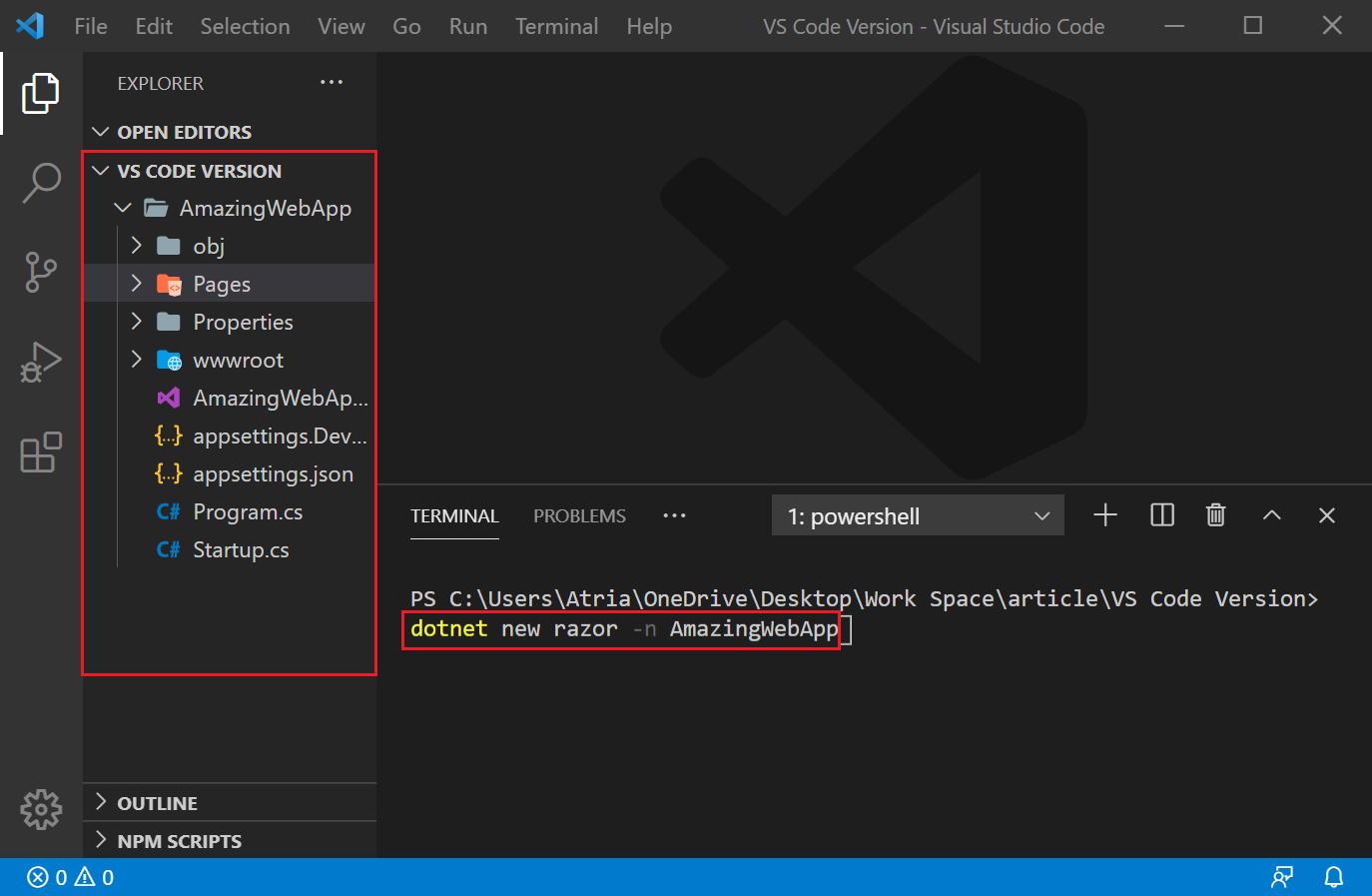Open notifications bell in status bar
Viewport: 1372px width, 896px height.
[1333, 877]
